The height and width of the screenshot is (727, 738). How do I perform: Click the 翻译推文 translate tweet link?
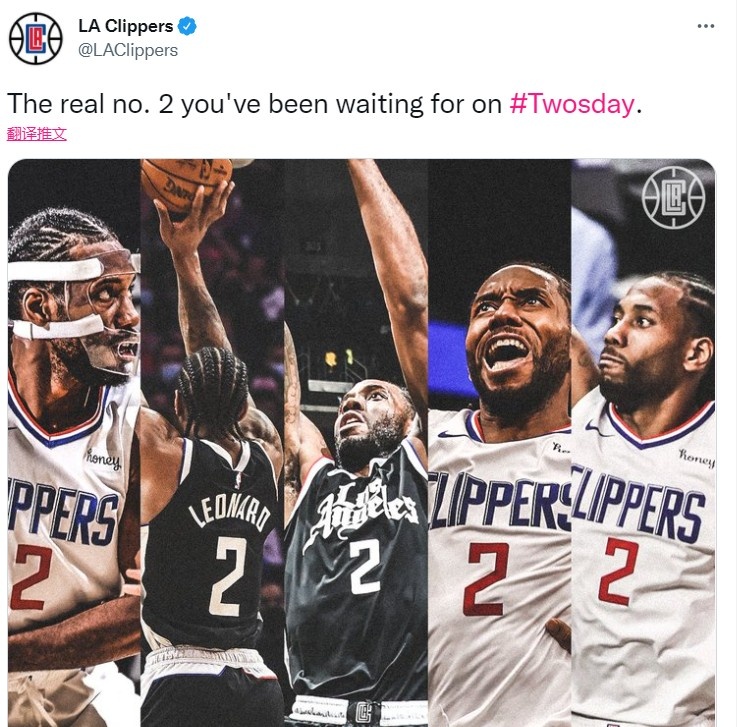coord(37,134)
